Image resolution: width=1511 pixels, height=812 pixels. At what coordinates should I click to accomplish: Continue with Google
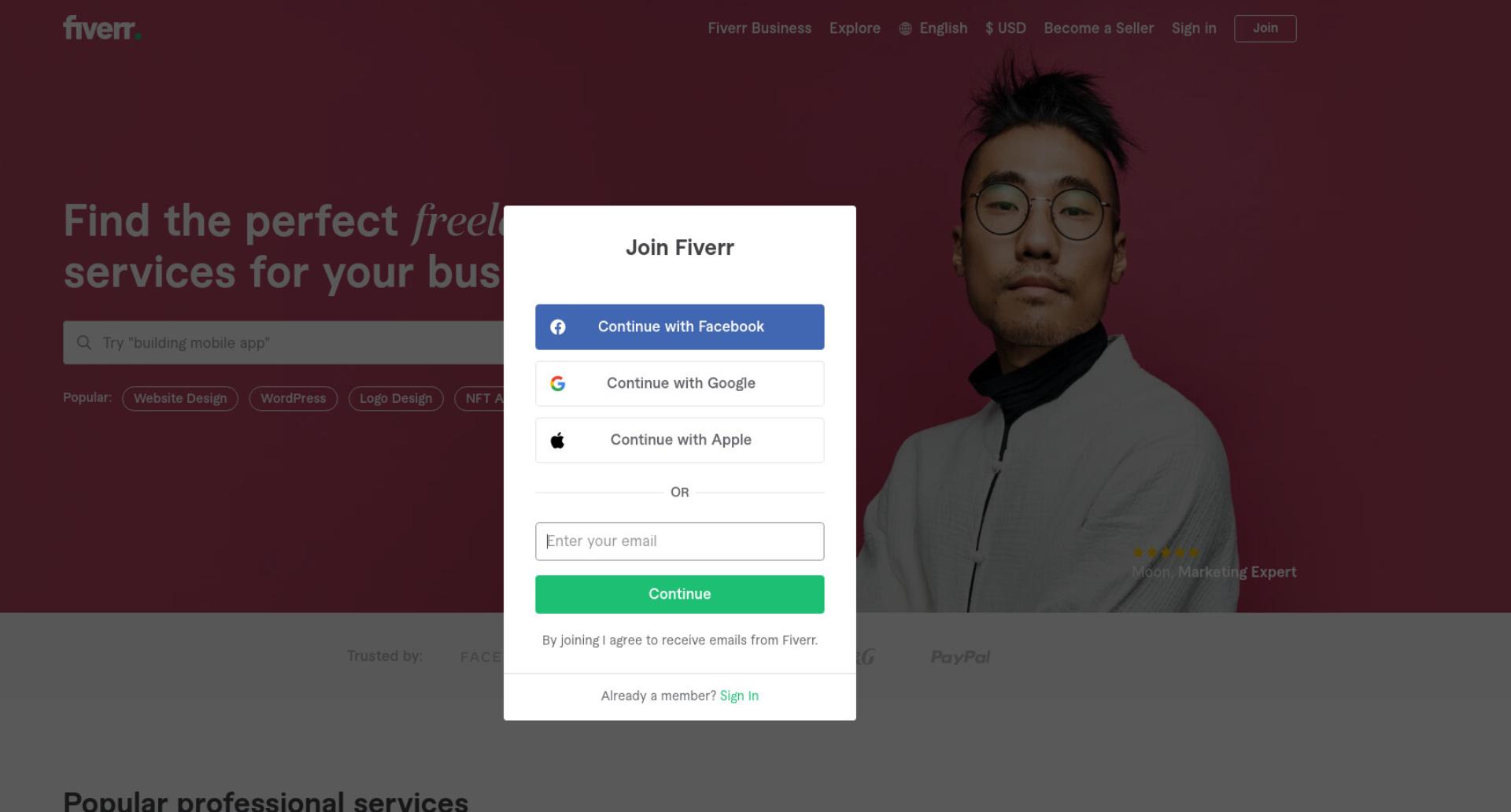click(x=680, y=383)
